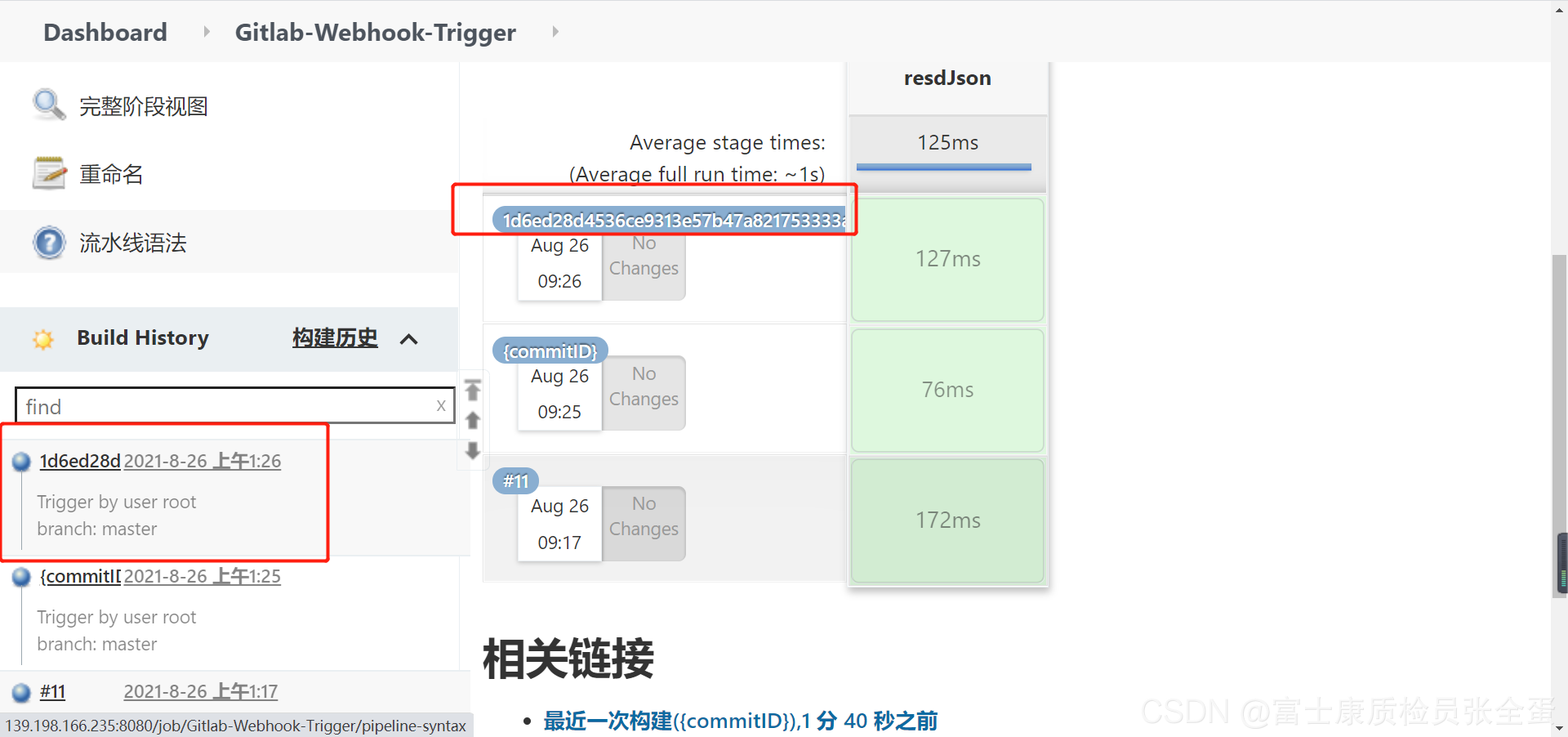Click No Changes box for 09:17 run
Image resolution: width=1568 pixels, height=737 pixels.
click(x=644, y=524)
